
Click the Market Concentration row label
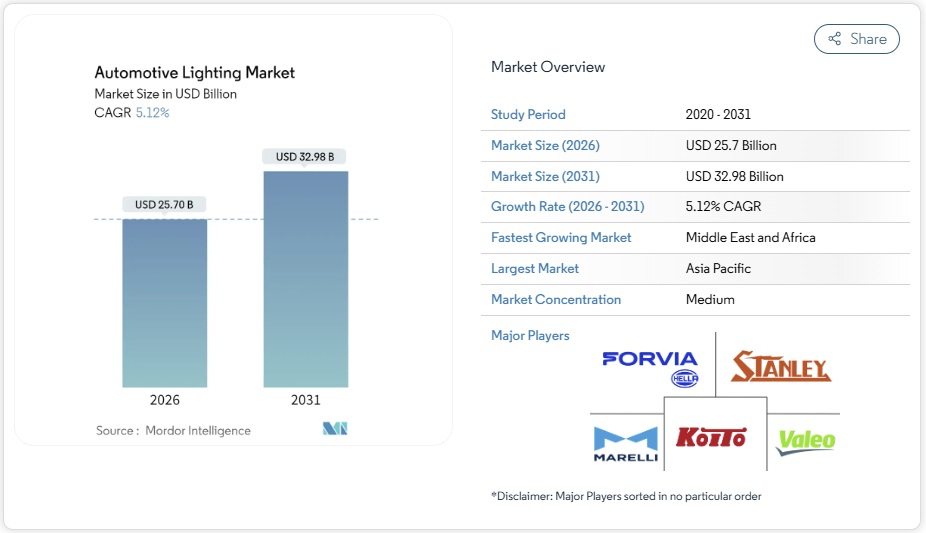pos(556,300)
